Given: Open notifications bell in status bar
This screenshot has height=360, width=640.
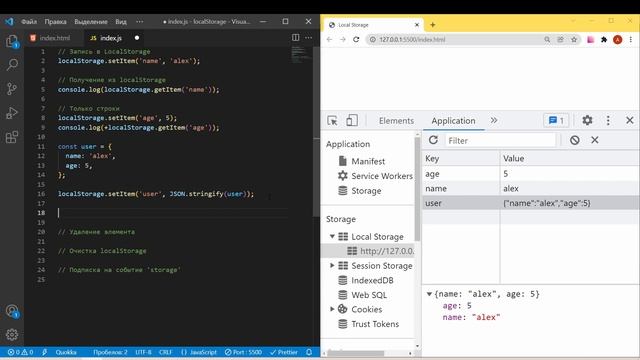Looking at the screenshot, I should [309, 352].
